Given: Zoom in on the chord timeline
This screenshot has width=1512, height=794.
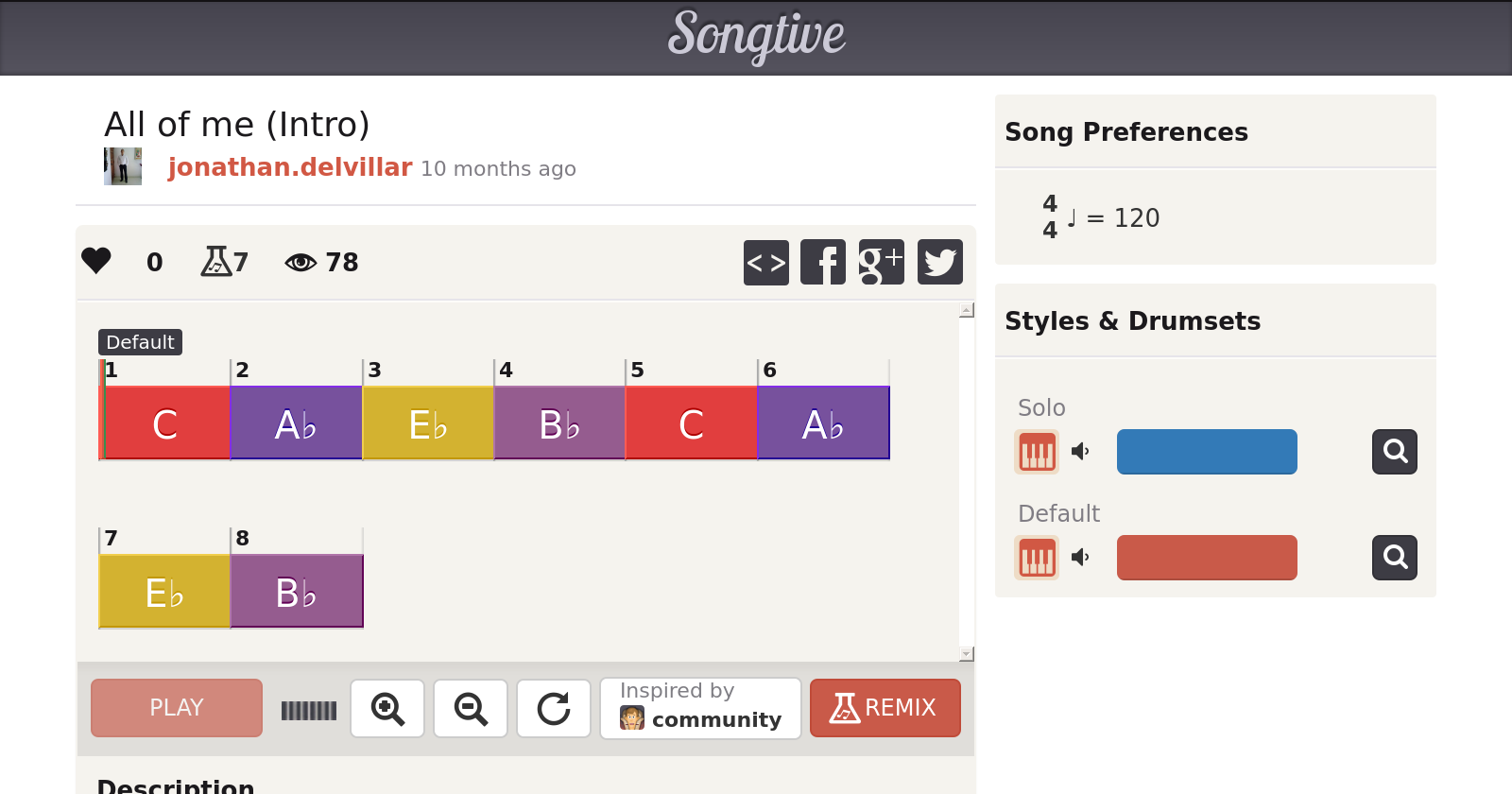Looking at the screenshot, I should pyautogui.click(x=387, y=708).
